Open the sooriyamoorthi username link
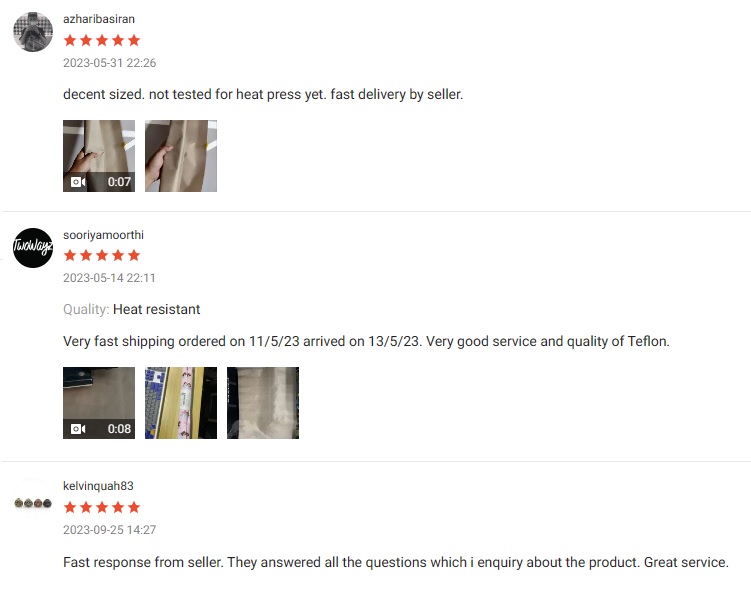 (x=103, y=235)
